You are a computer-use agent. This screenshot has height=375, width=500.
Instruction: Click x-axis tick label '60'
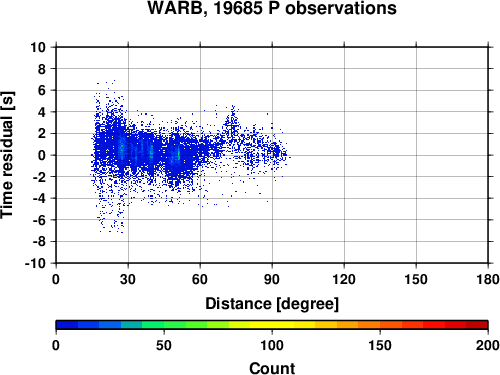pos(200,279)
